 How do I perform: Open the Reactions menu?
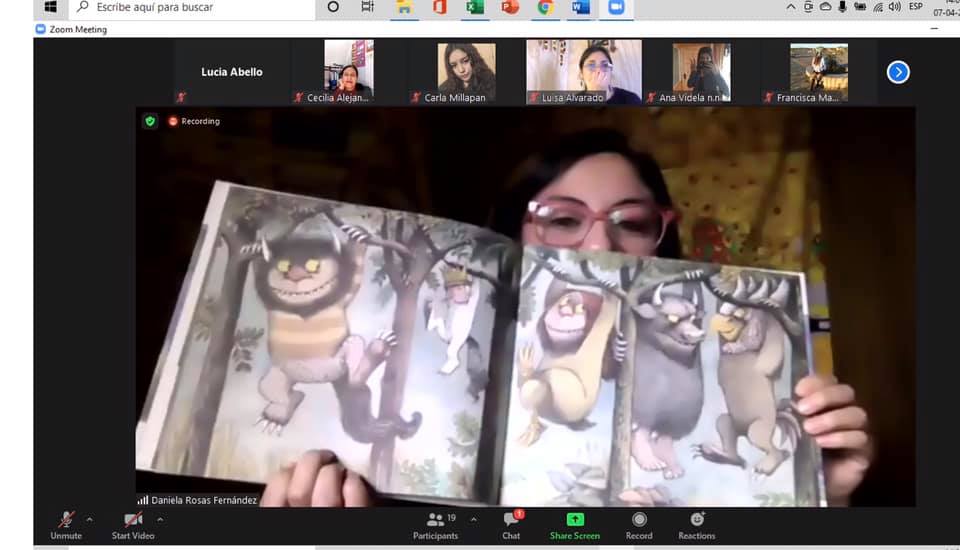[x=697, y=524]
